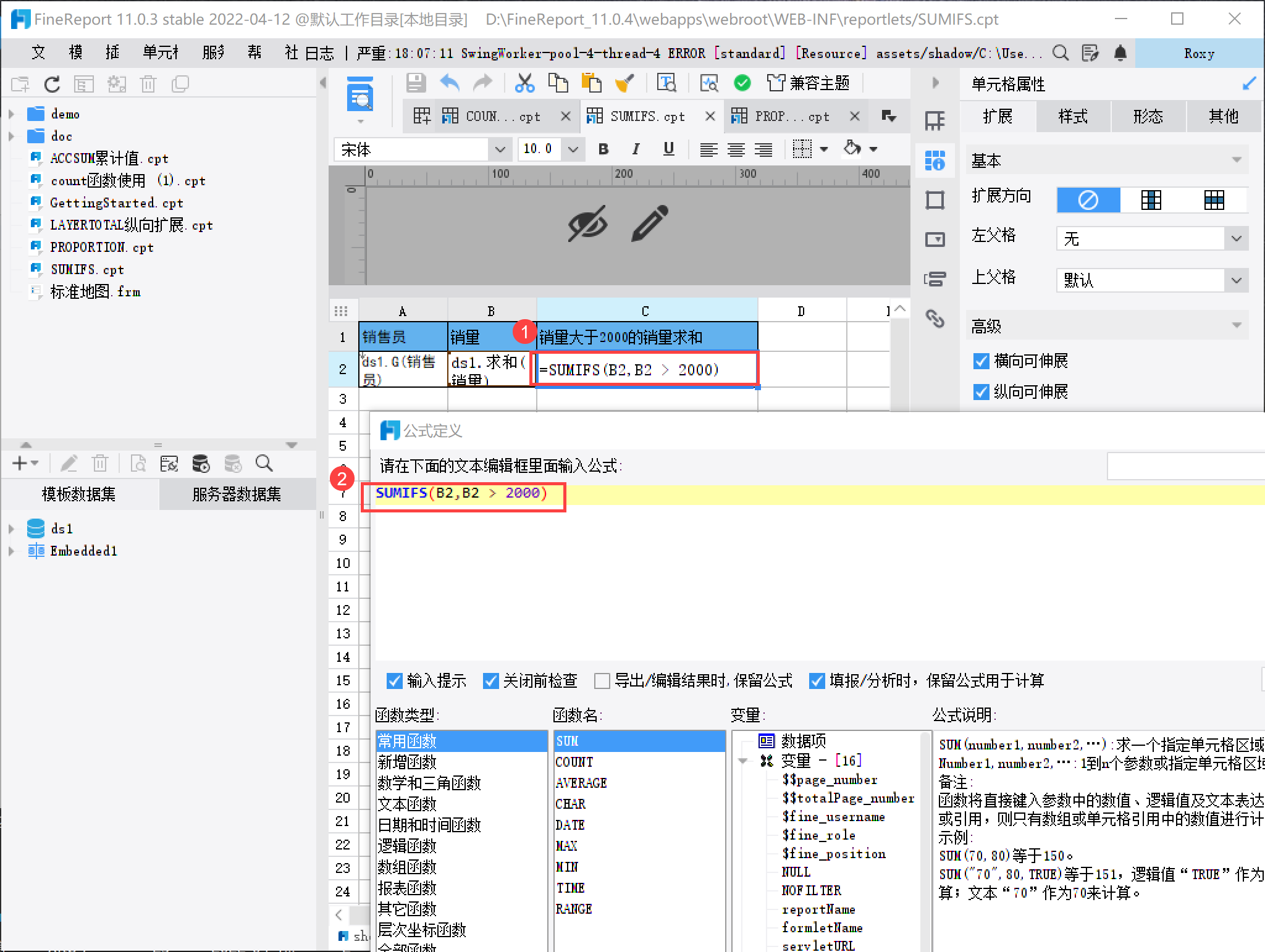1265x952 pixels.
Task: Click the Bold formatting button
Action: [603, 149]
